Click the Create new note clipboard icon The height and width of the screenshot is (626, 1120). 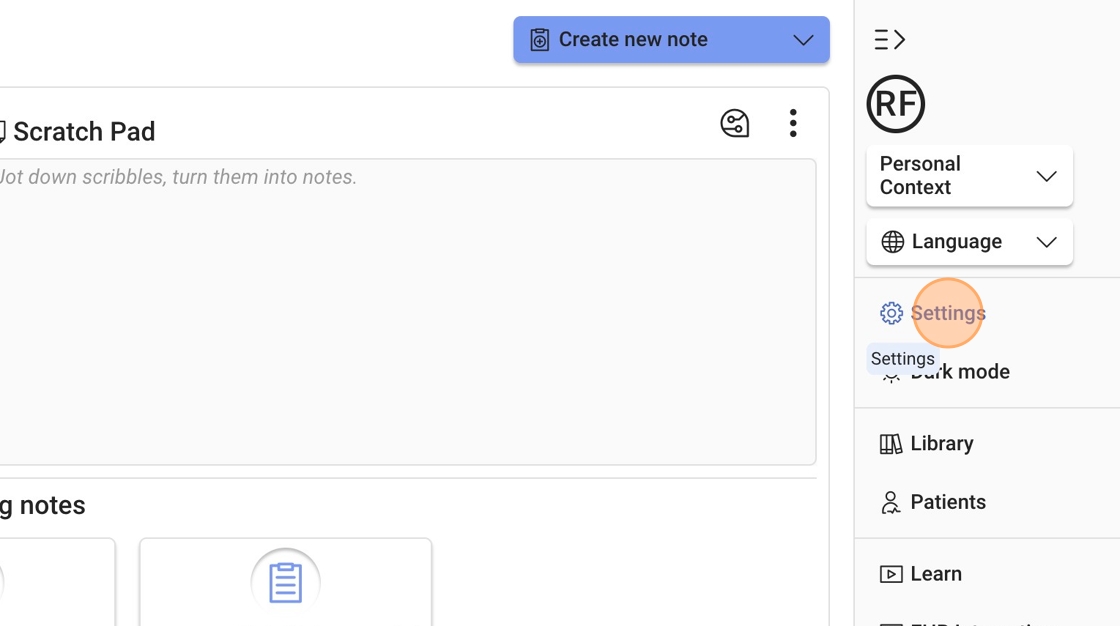pos(540,40)
